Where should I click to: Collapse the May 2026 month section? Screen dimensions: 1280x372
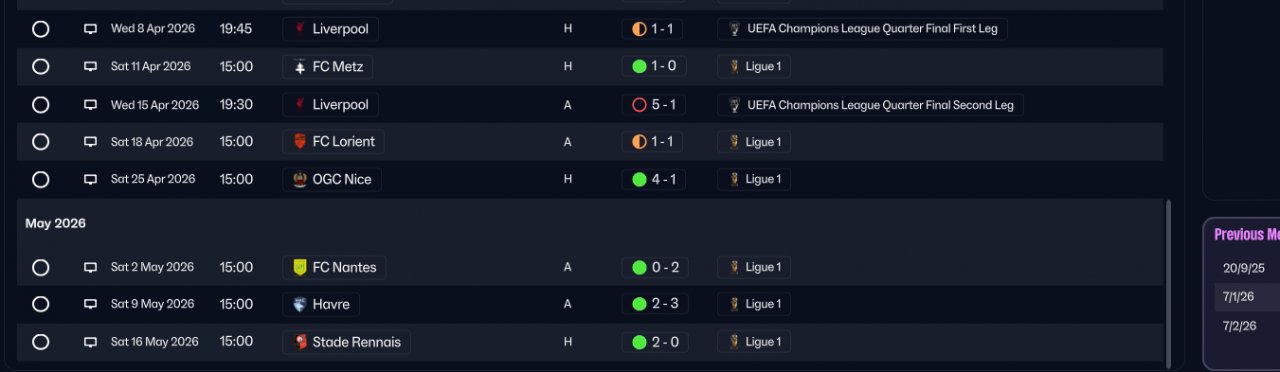[56, 224]
